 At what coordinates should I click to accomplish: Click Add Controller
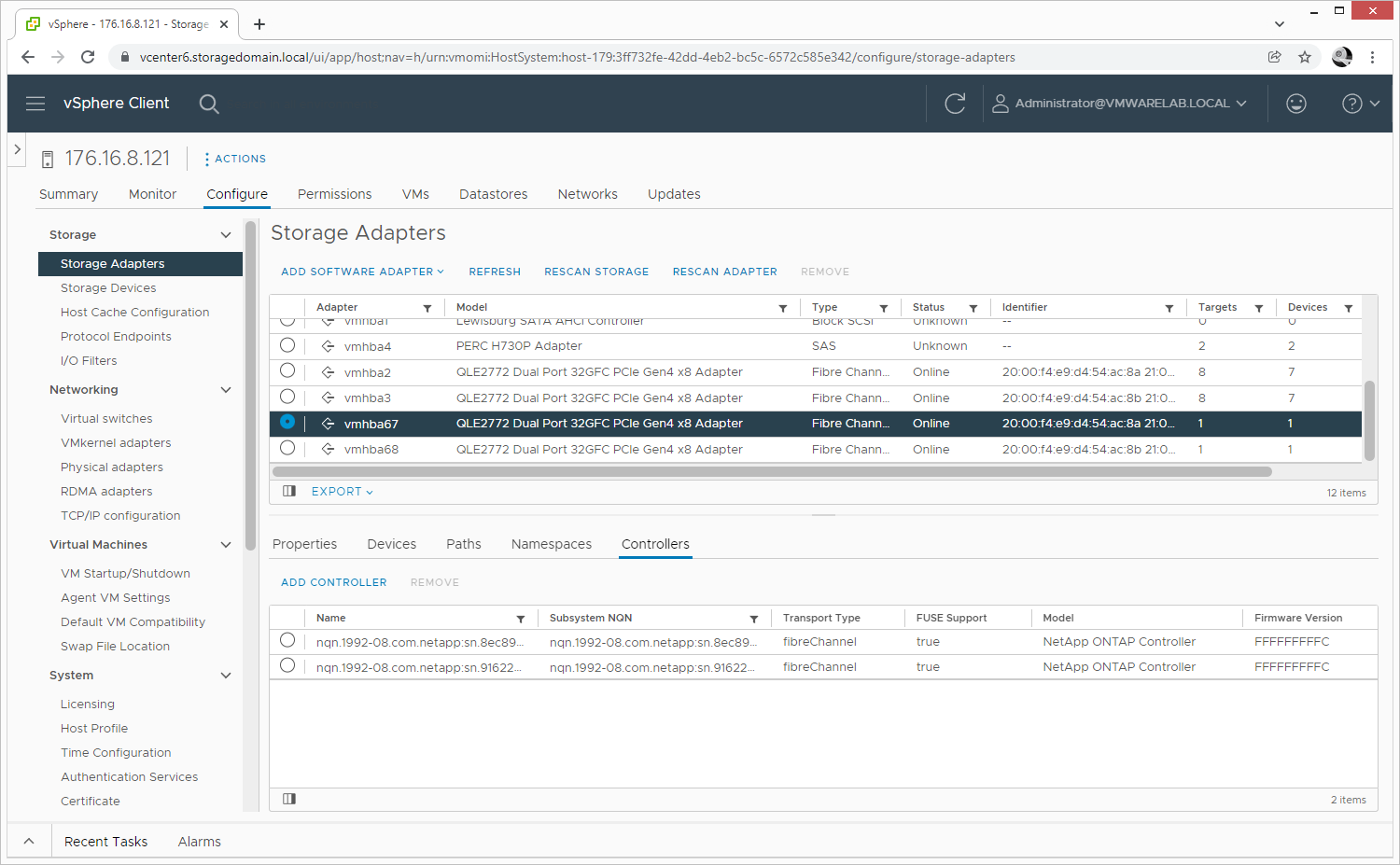coord(334,582)
